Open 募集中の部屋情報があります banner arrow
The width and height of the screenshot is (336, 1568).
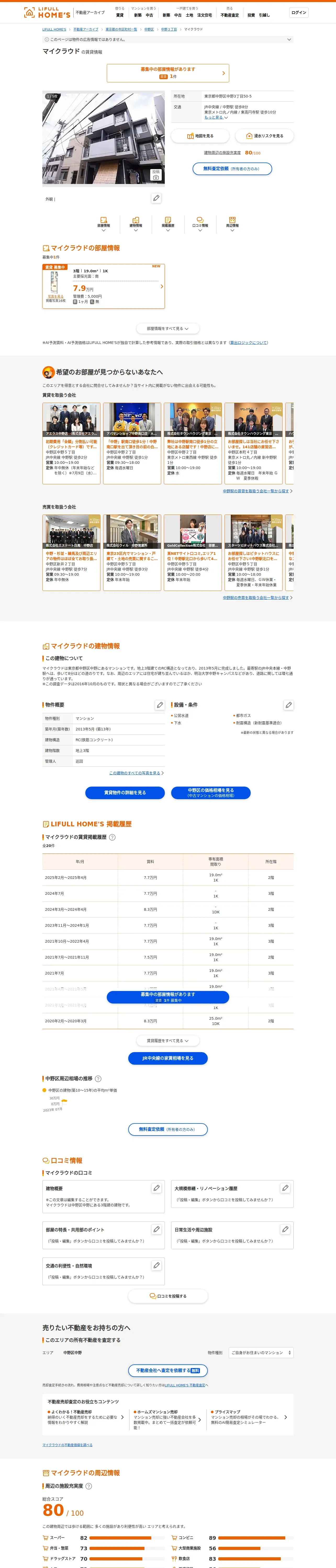coord(223,73)
